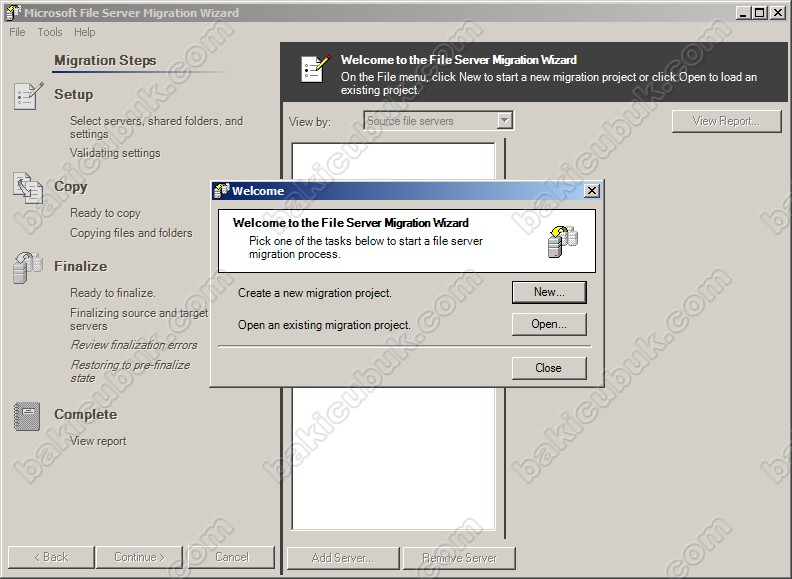Click the Complete step notebook icon
The height and width of the screenshot is (579, 792).
tap(27, 416)
